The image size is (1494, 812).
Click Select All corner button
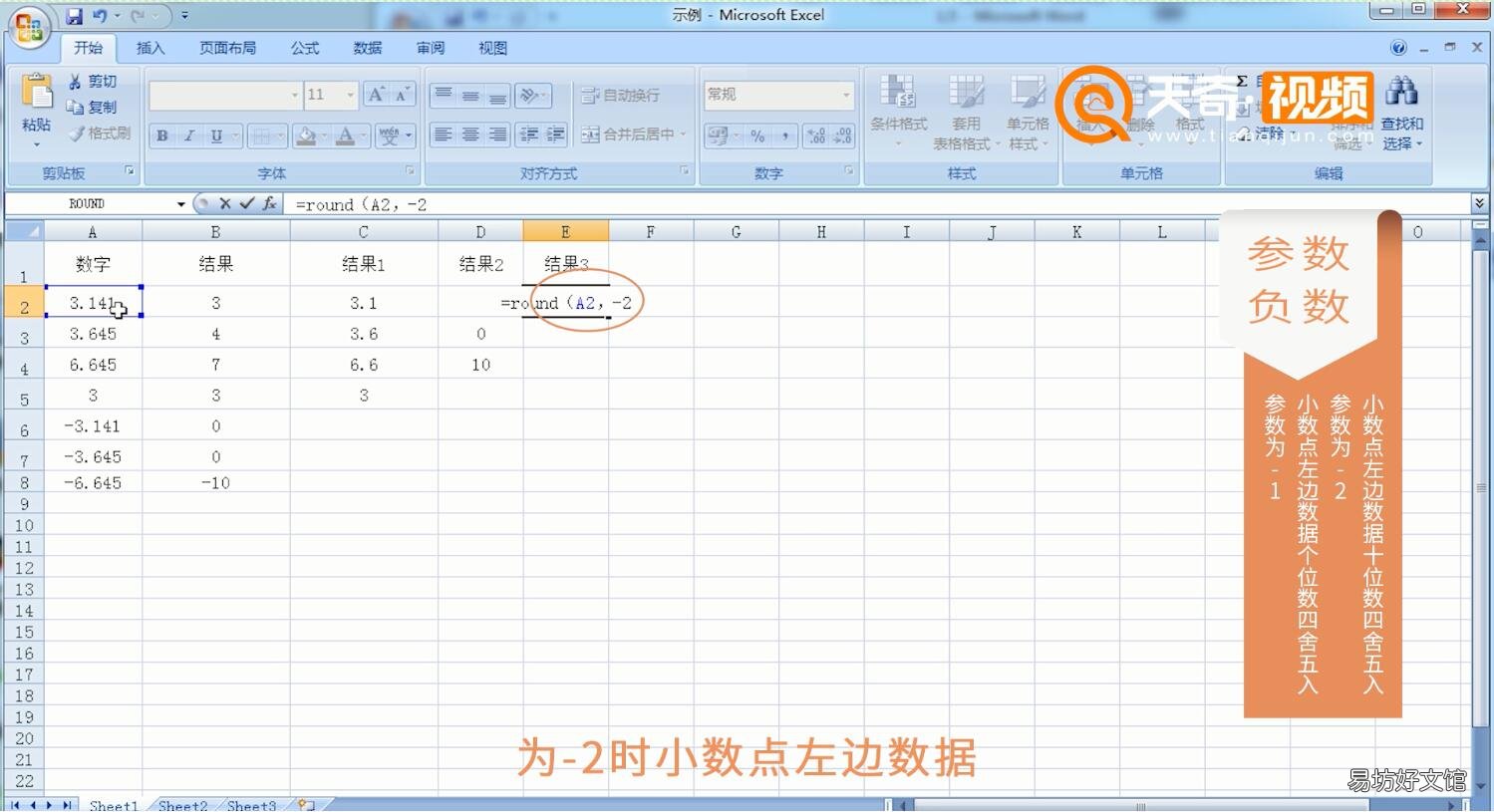point(23,231)
